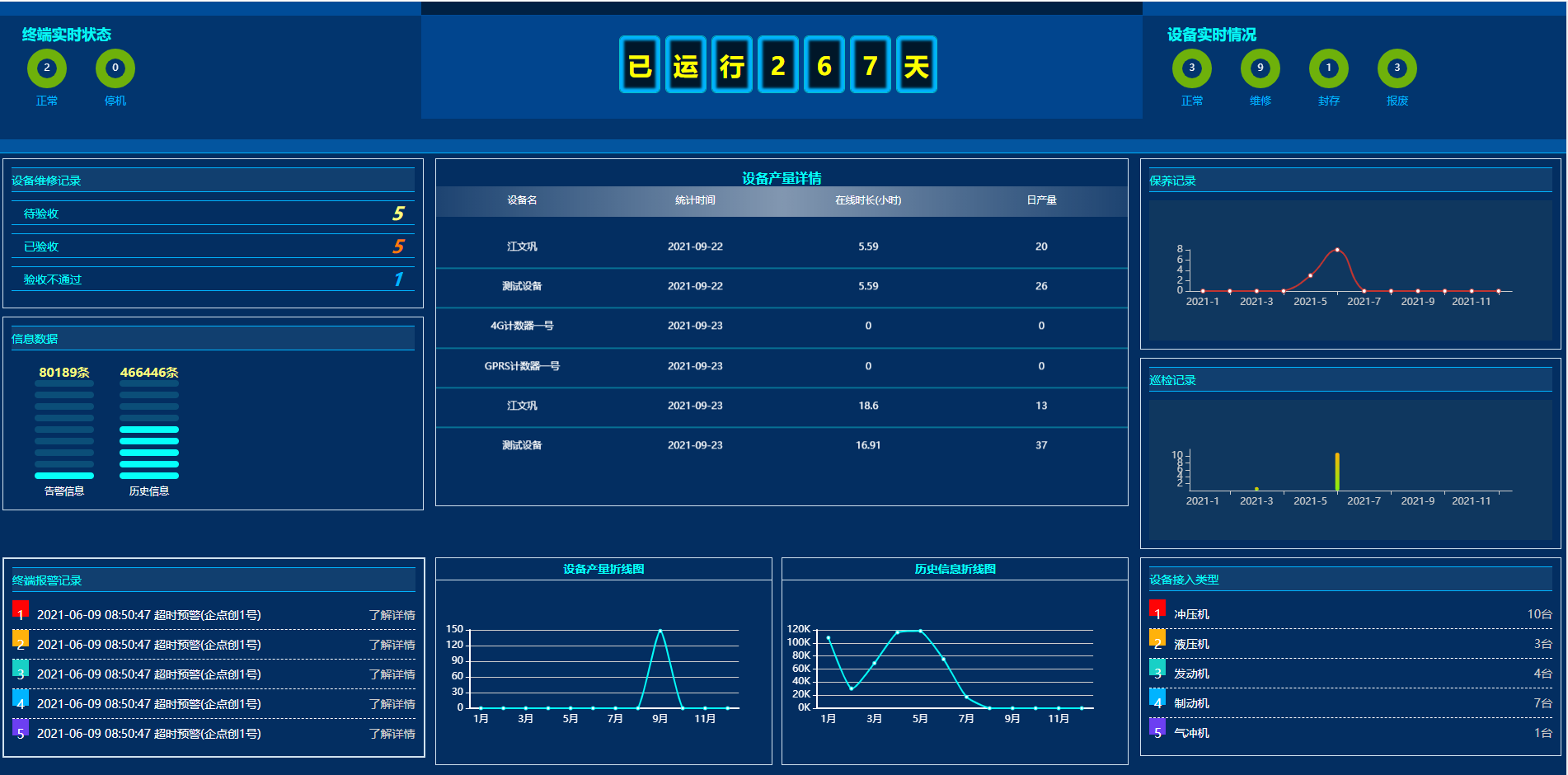Select the GPRS计数器一号 table row
Screen dimensions: 1568x775
(782, 366)
